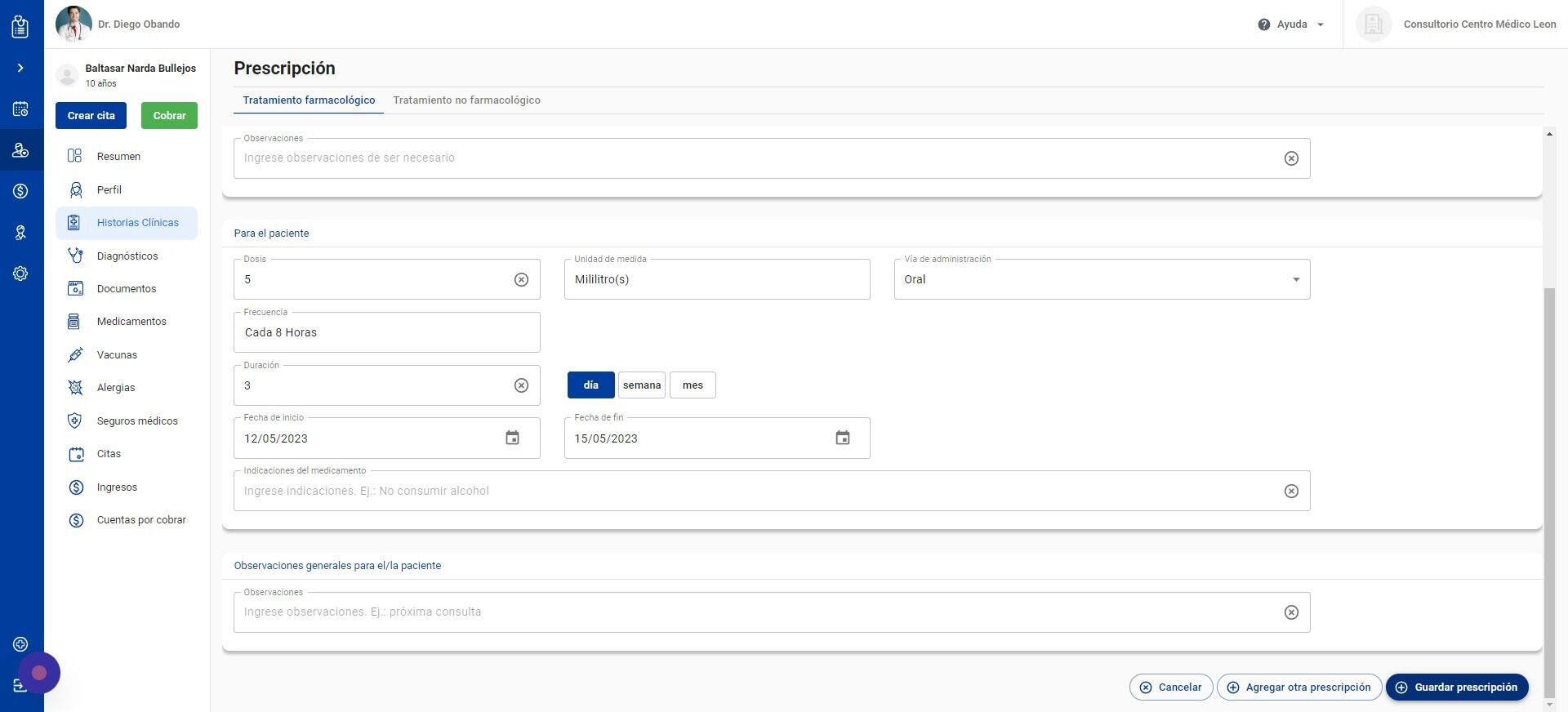Click the support lifebuoy rail icon
Image resolution: width=1568 pixels, height=712 pixels.
click(20, 644)
